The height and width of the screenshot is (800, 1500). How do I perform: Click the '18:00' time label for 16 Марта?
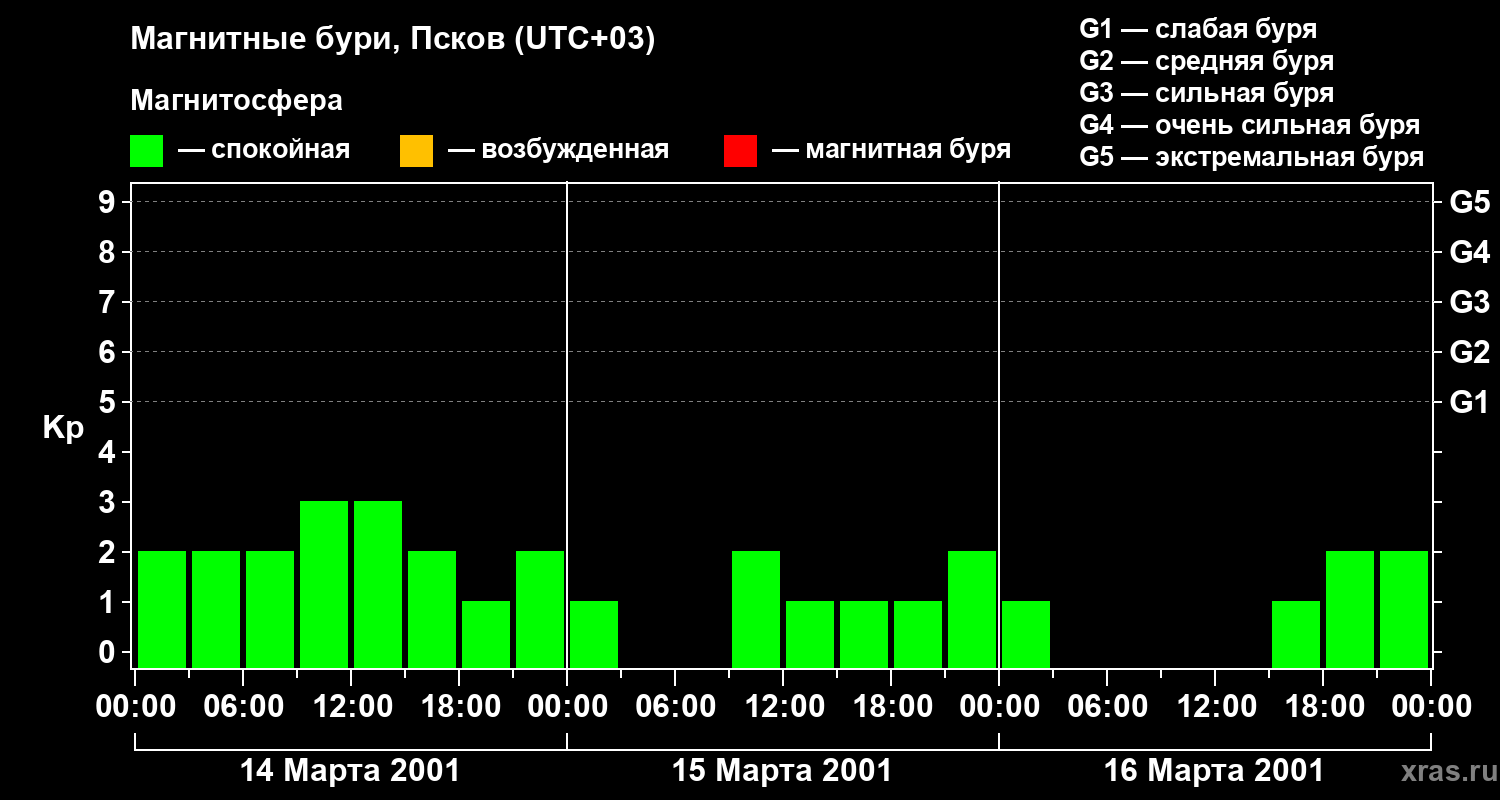[1323, 707]
